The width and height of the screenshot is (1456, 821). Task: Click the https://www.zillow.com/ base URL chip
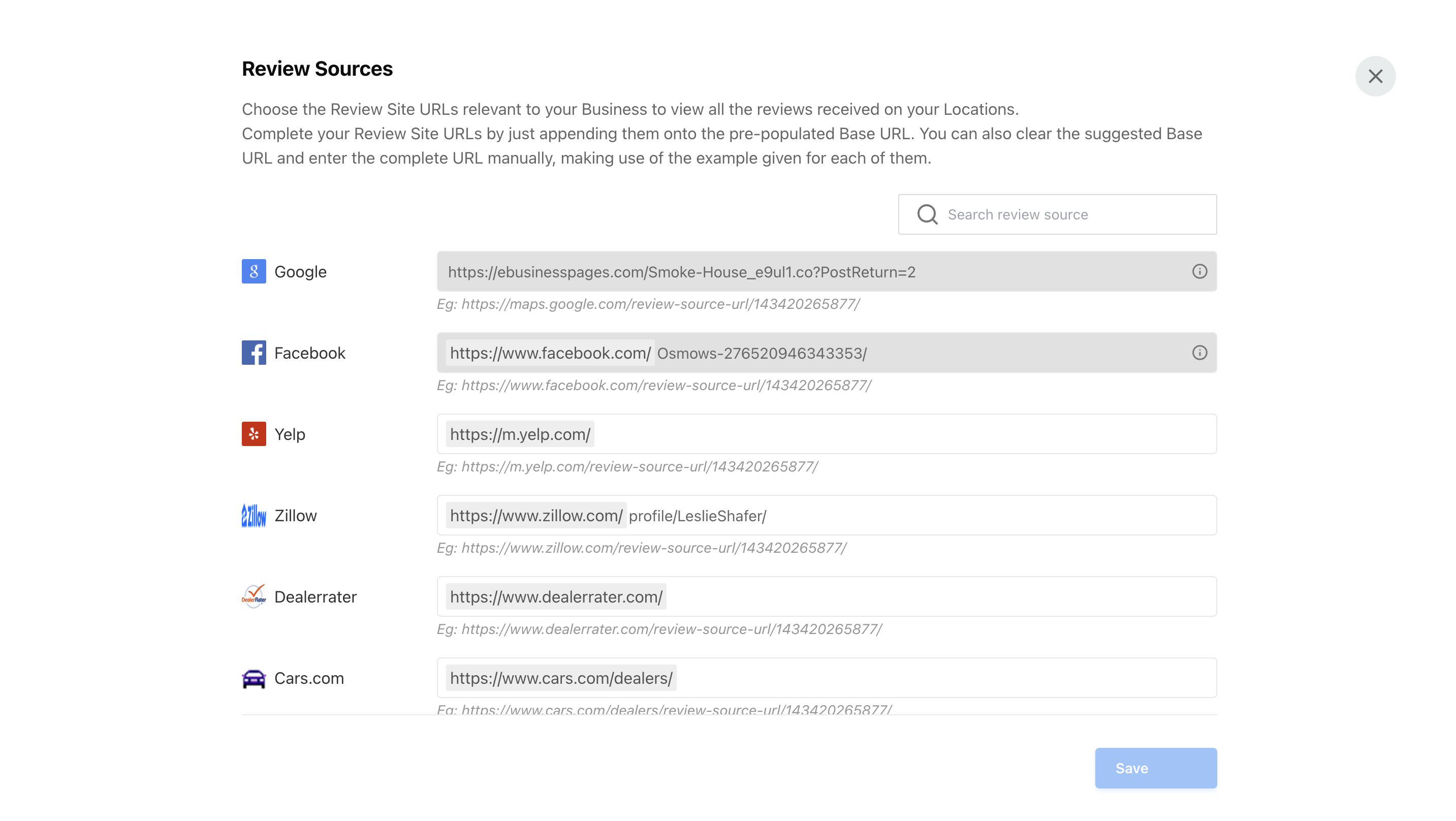pyautogui.click(x=536, y=516)
